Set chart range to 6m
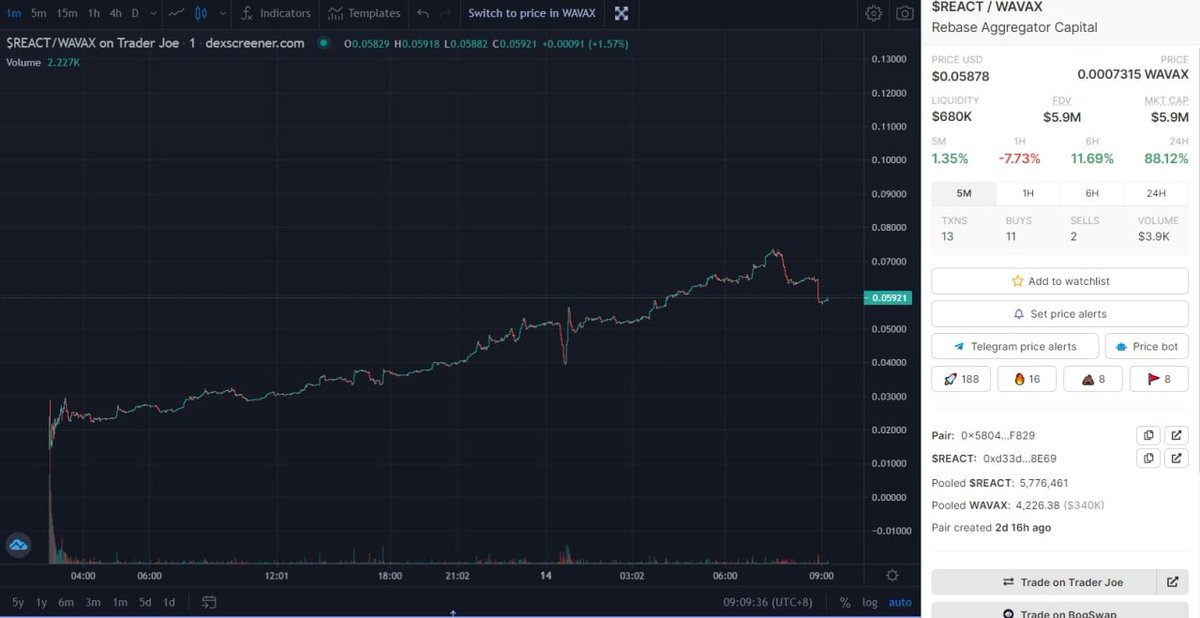This screenshot has width=1200, height=618. pos(66,602)
